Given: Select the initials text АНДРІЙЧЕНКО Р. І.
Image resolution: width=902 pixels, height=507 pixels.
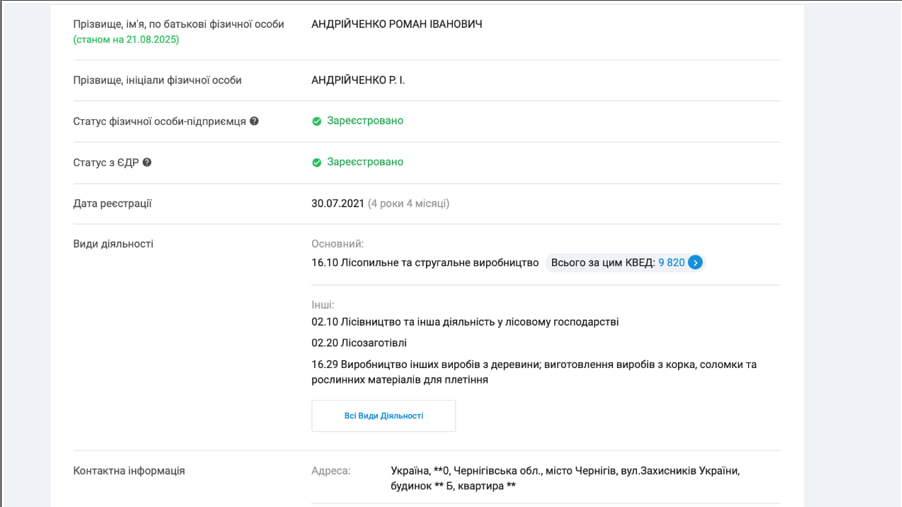Looking at the screenshot, I should 358,80.
